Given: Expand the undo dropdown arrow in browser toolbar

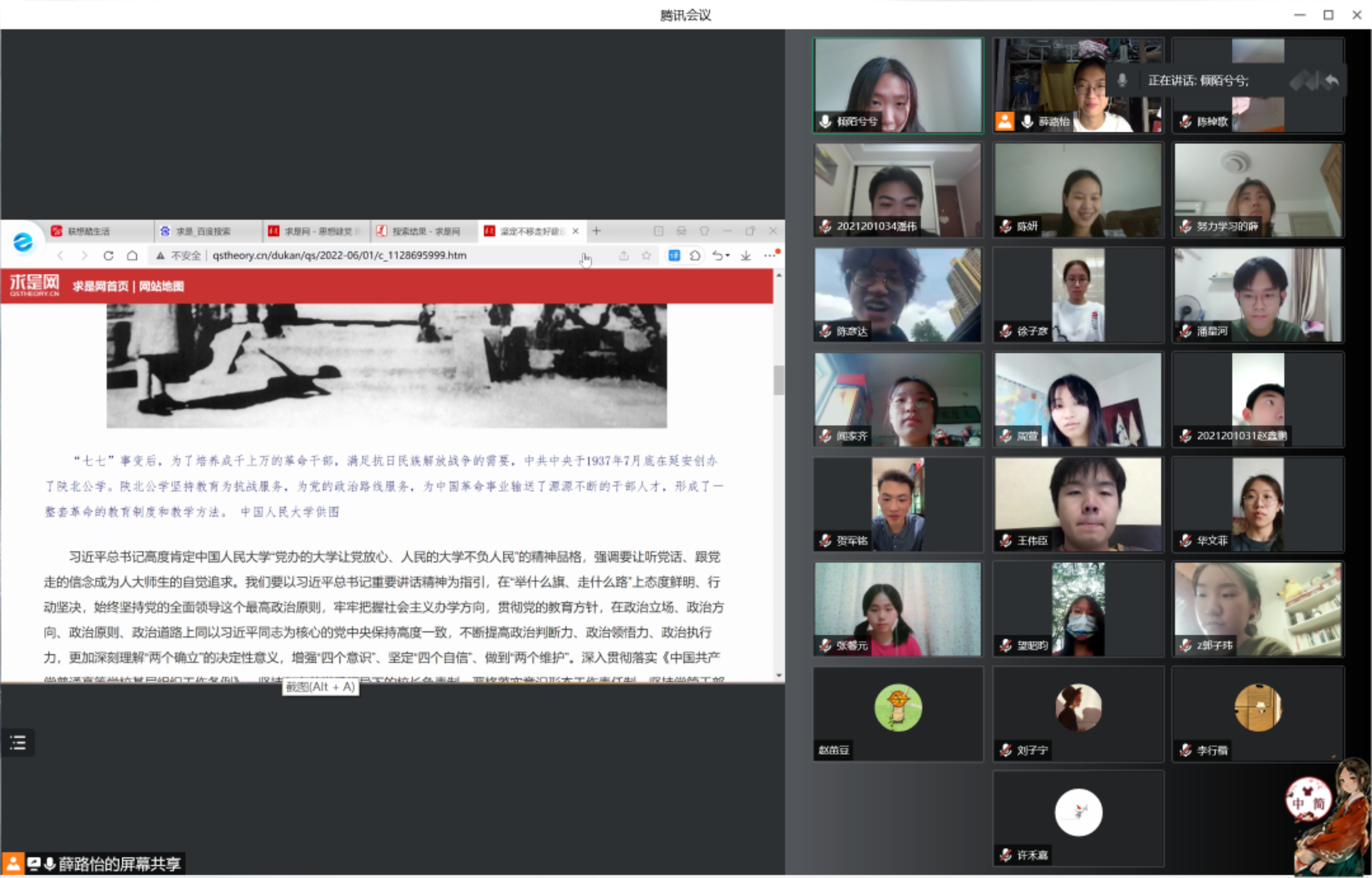Looking at the screenshot, I should [x=727, y=255].
